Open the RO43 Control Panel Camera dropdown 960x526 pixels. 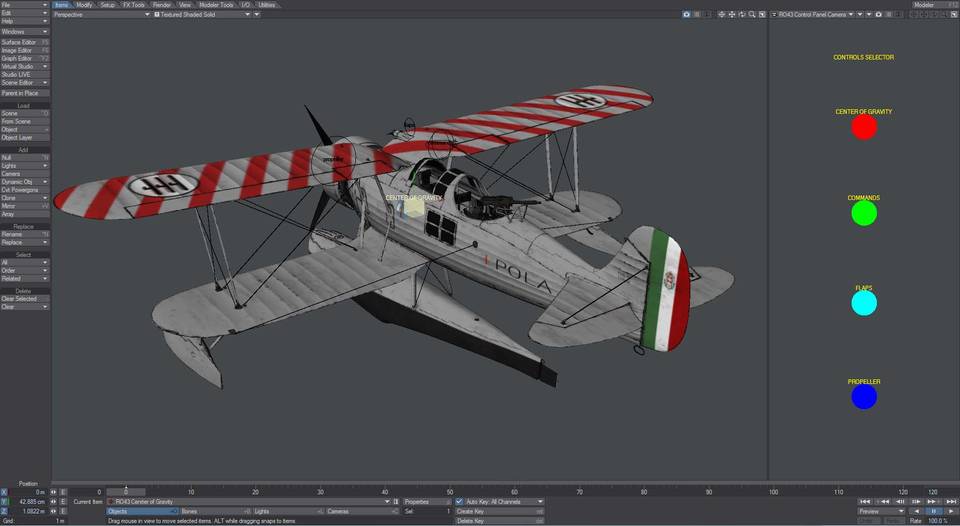click(813, 14)
